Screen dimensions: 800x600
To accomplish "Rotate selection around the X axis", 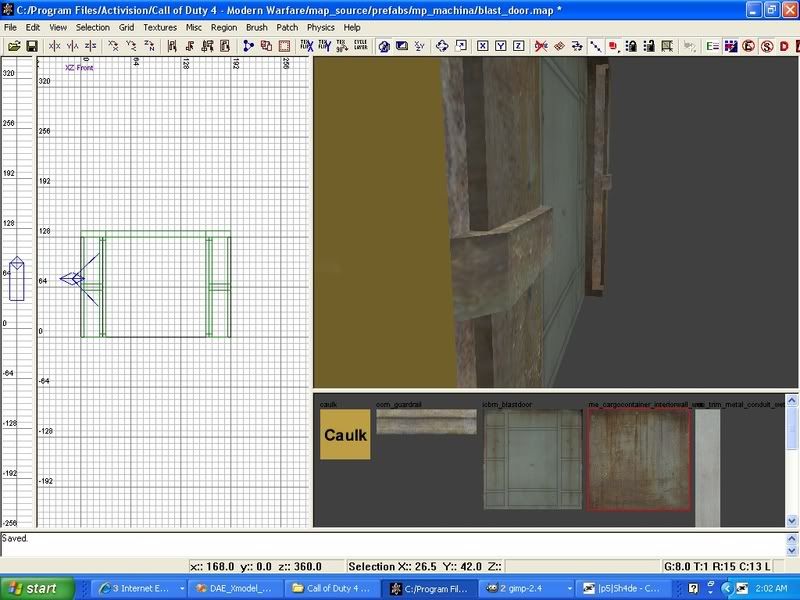I will click(x=113, y=46).
